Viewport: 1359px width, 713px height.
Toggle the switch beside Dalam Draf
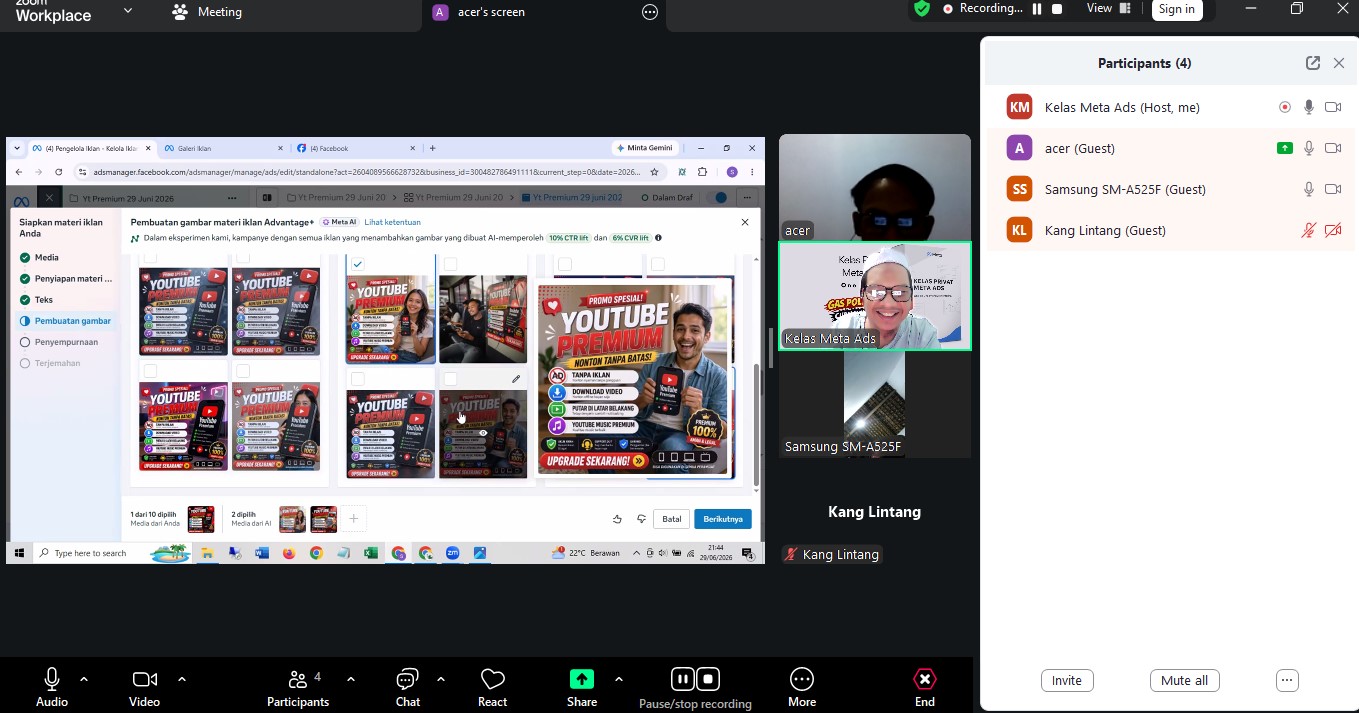coord(716,197)
